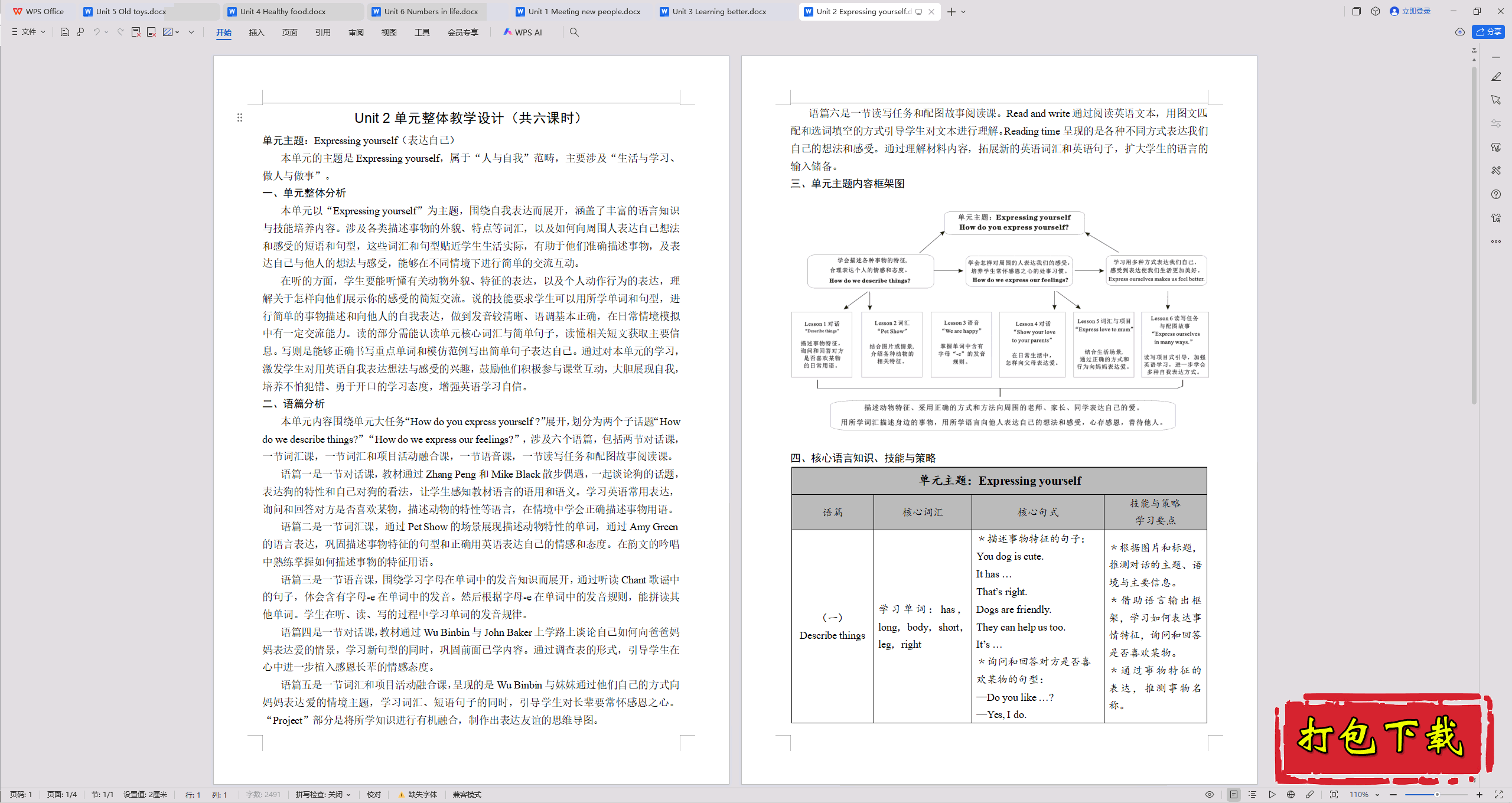
Task: Close the Unit 2 Expressing yourself tab
Action: [x=931, y=11]
